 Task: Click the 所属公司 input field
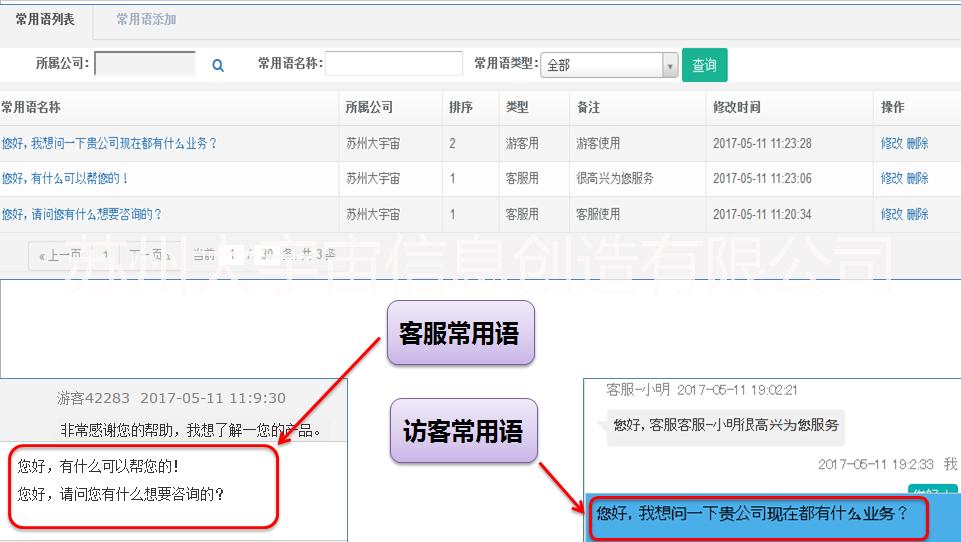tap(145, 63)
